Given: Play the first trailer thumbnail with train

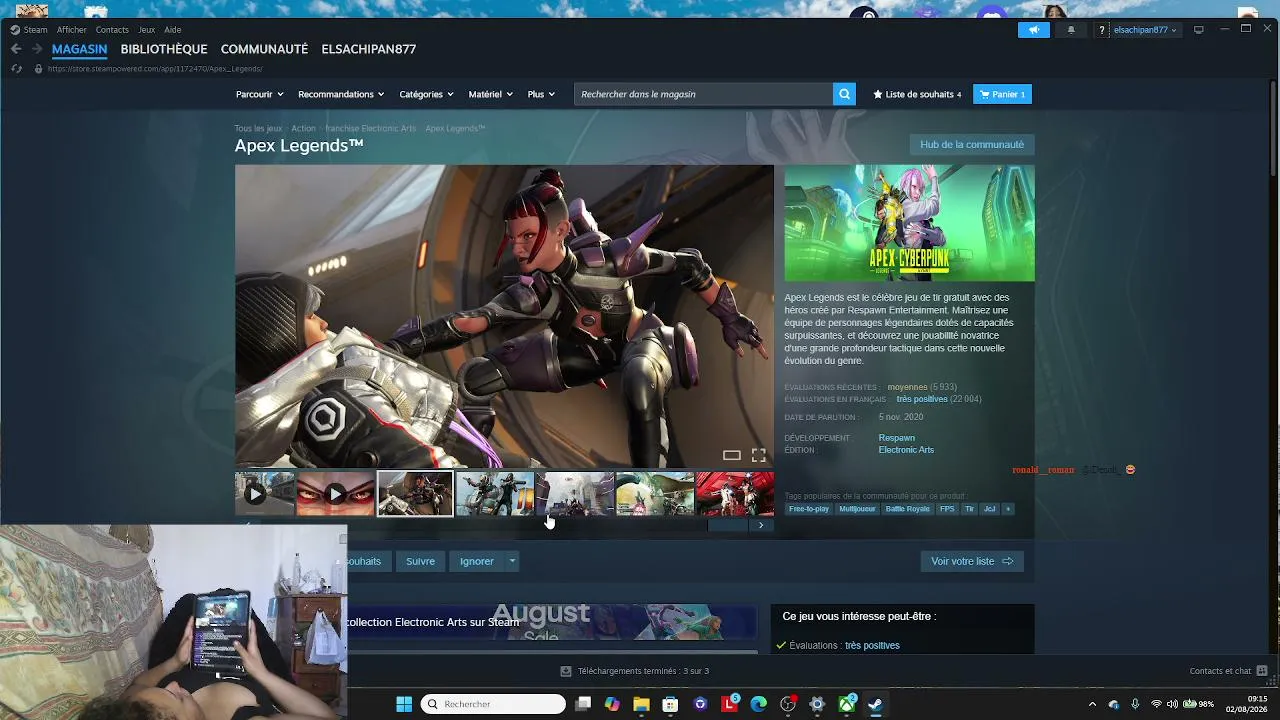Looking at the screenshot, I should click(265, 494).
